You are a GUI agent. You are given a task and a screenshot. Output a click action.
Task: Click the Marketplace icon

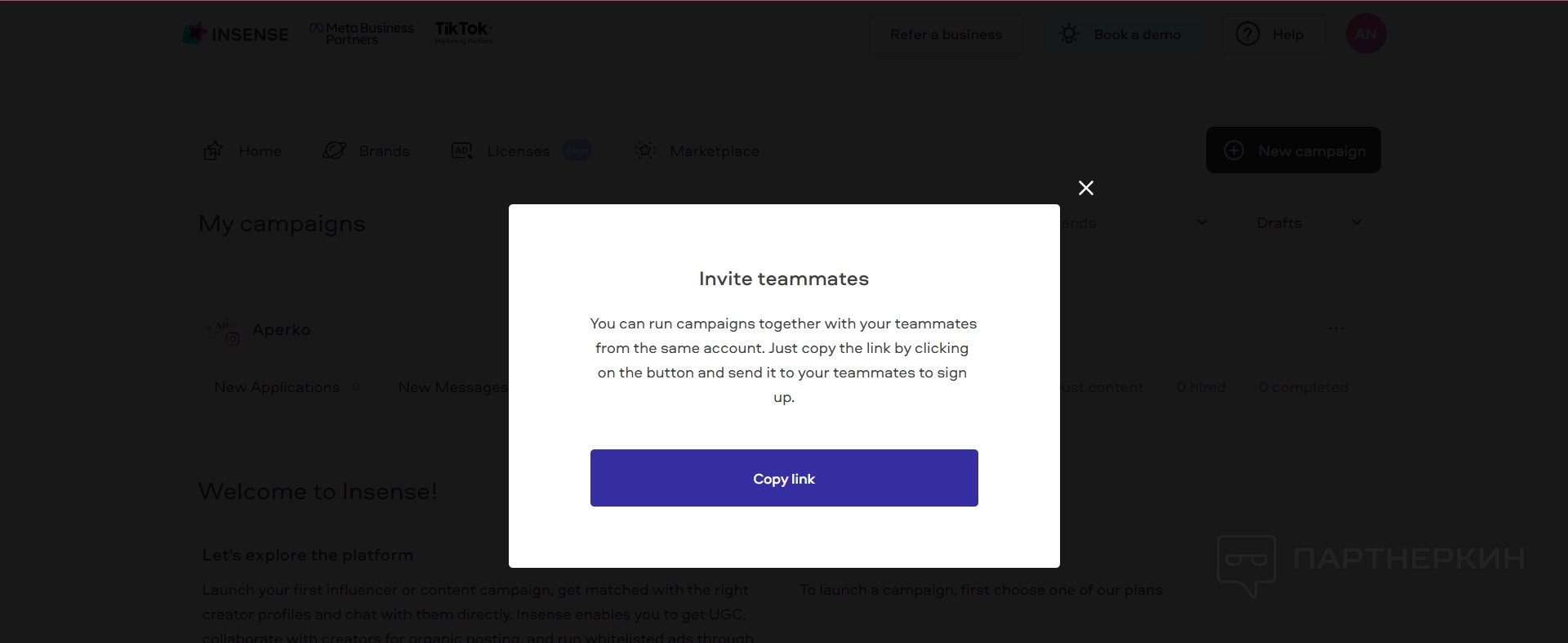tap(645, 151)
